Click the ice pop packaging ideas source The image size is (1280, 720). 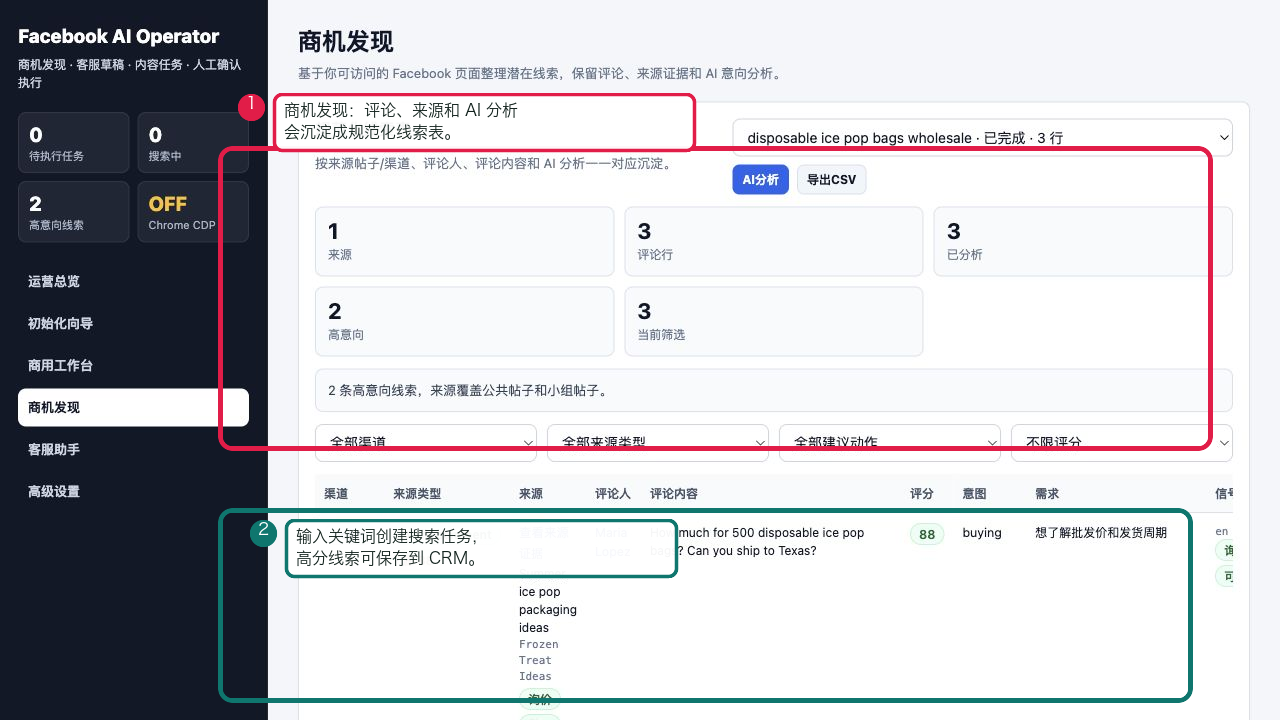point(548,610)
